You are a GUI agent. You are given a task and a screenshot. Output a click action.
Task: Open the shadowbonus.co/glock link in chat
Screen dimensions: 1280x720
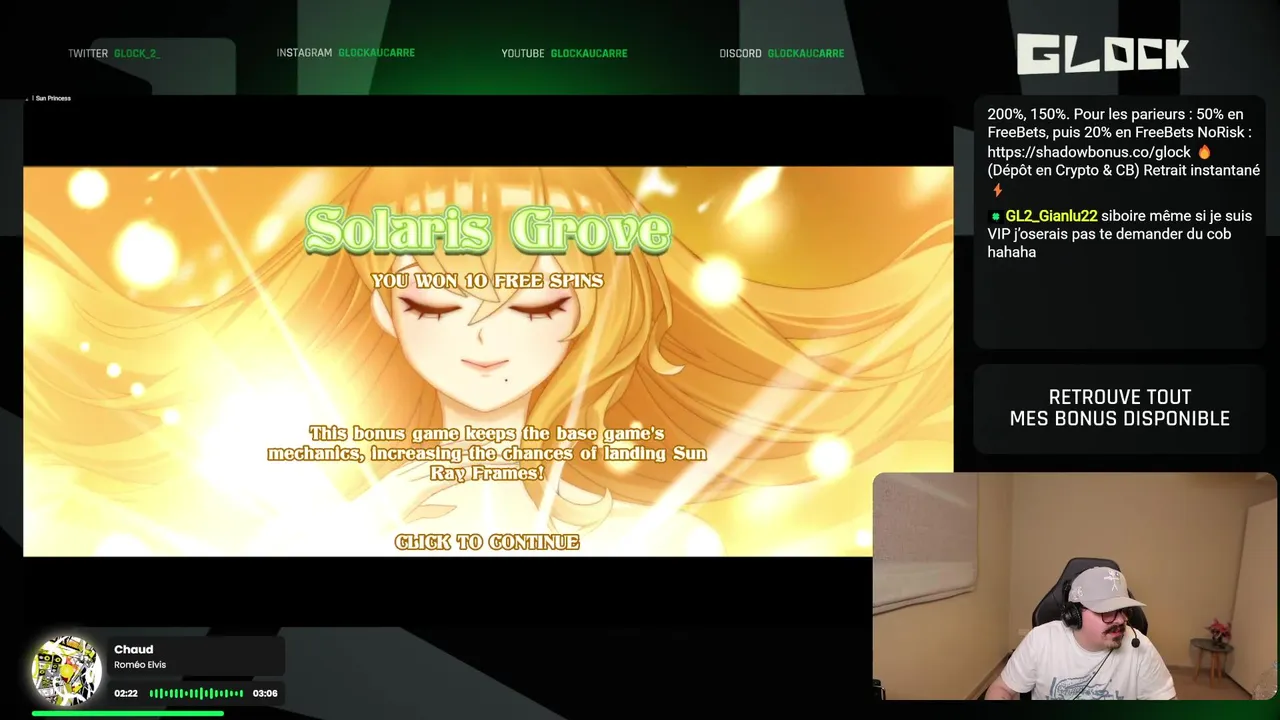1089,152
